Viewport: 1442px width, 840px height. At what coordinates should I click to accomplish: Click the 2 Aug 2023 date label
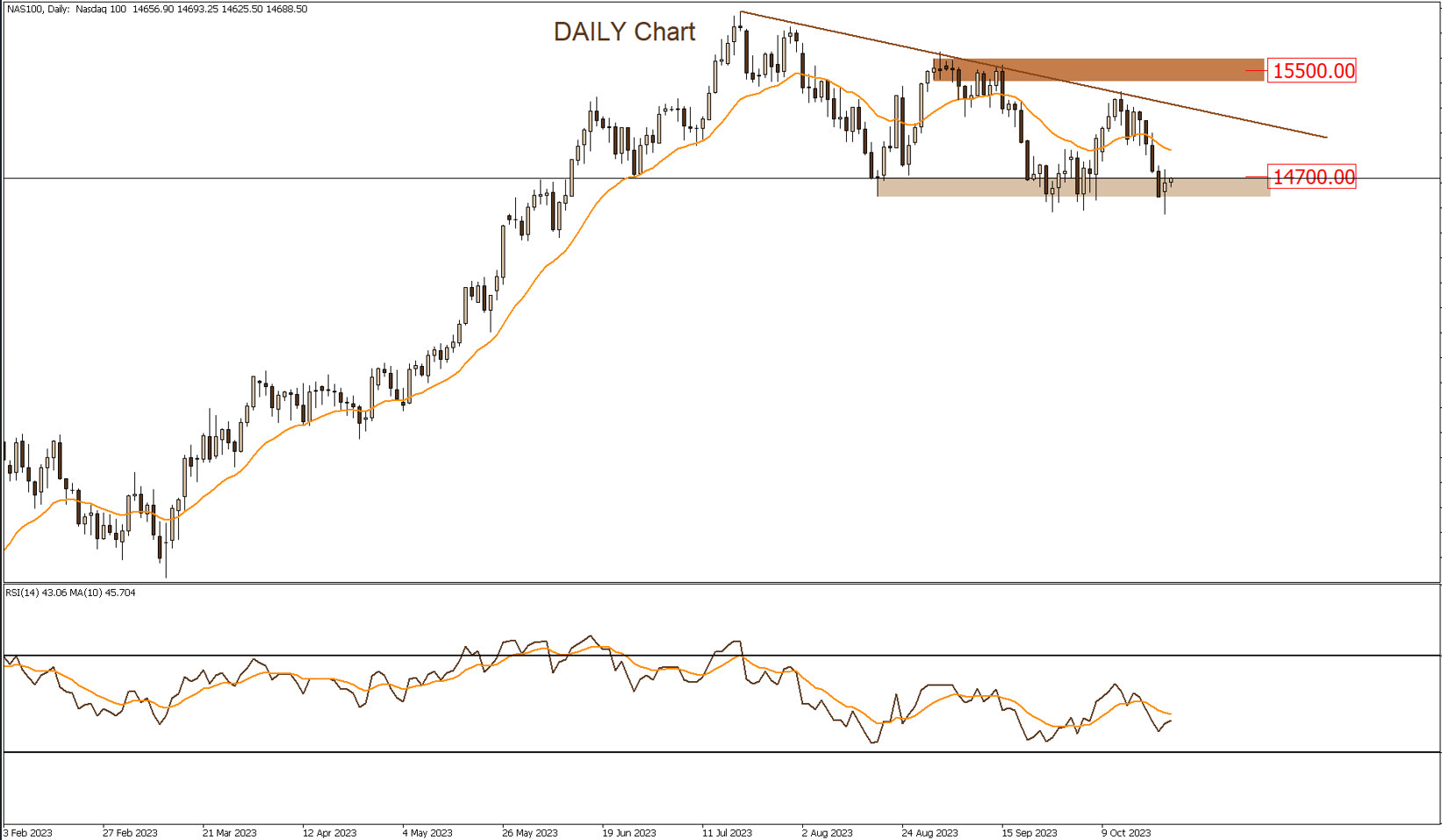[827, 832]
